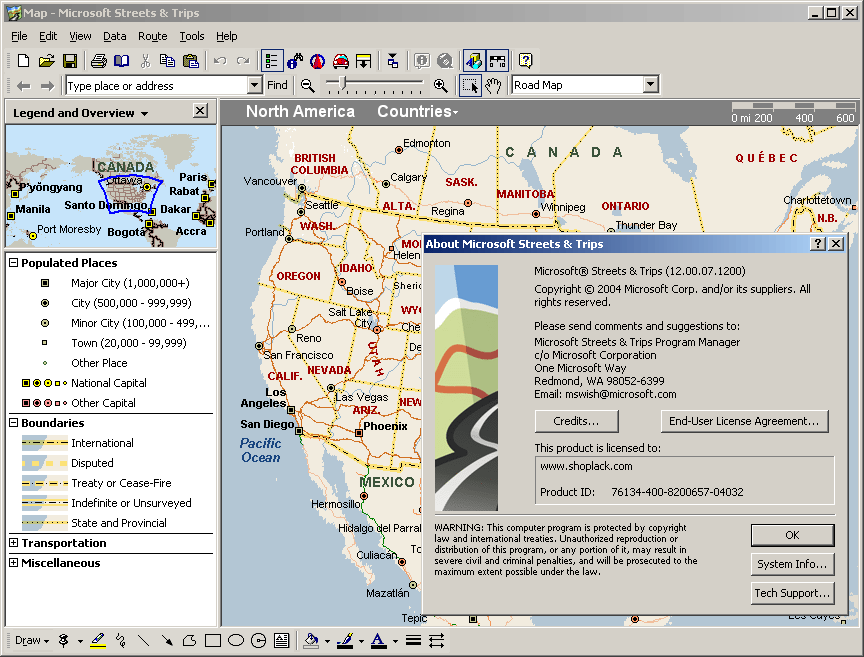Image resolution: width=864 pixels, height=657 pixels.
Task: Click the font color A swatch
Action: click(379, 640)
